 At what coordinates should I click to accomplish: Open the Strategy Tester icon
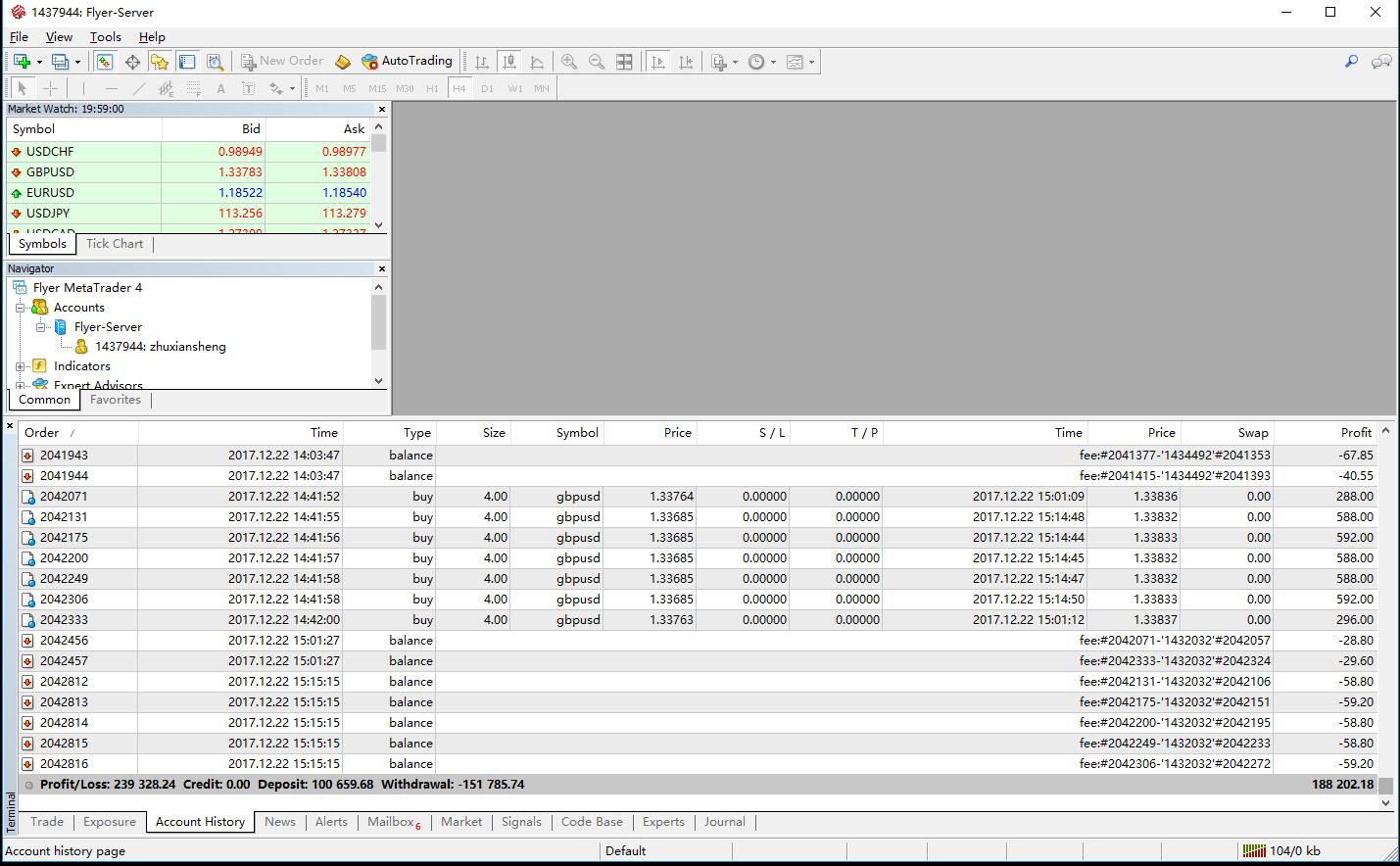point(215,62)
